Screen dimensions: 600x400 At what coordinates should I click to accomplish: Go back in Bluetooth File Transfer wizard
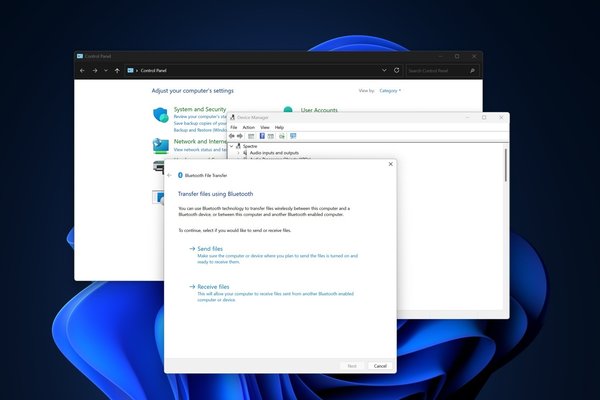pos(170,175)
